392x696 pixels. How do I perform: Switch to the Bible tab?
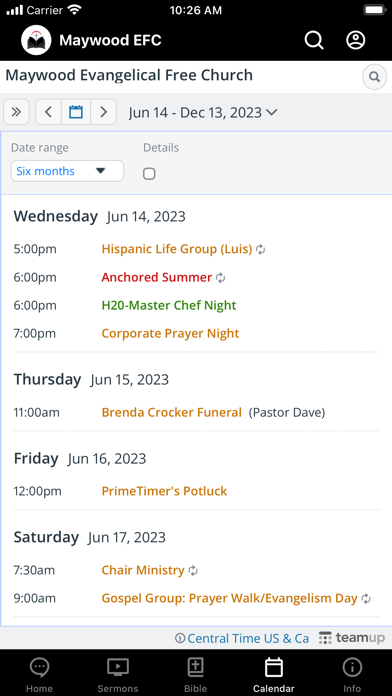tap(196, 675)
